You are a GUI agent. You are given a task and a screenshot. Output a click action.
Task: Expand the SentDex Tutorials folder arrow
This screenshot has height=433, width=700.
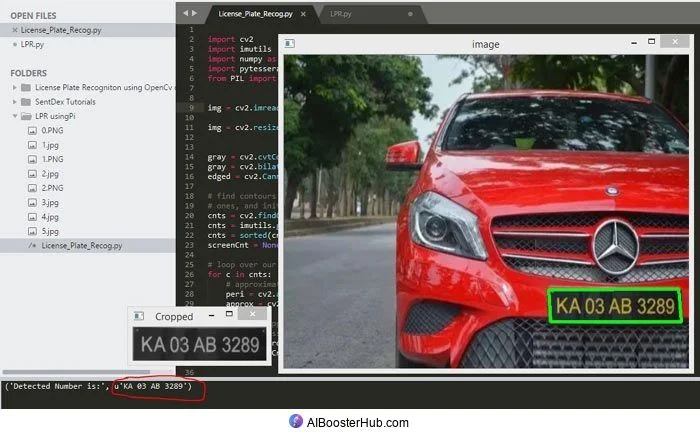[x=13, y=102]
